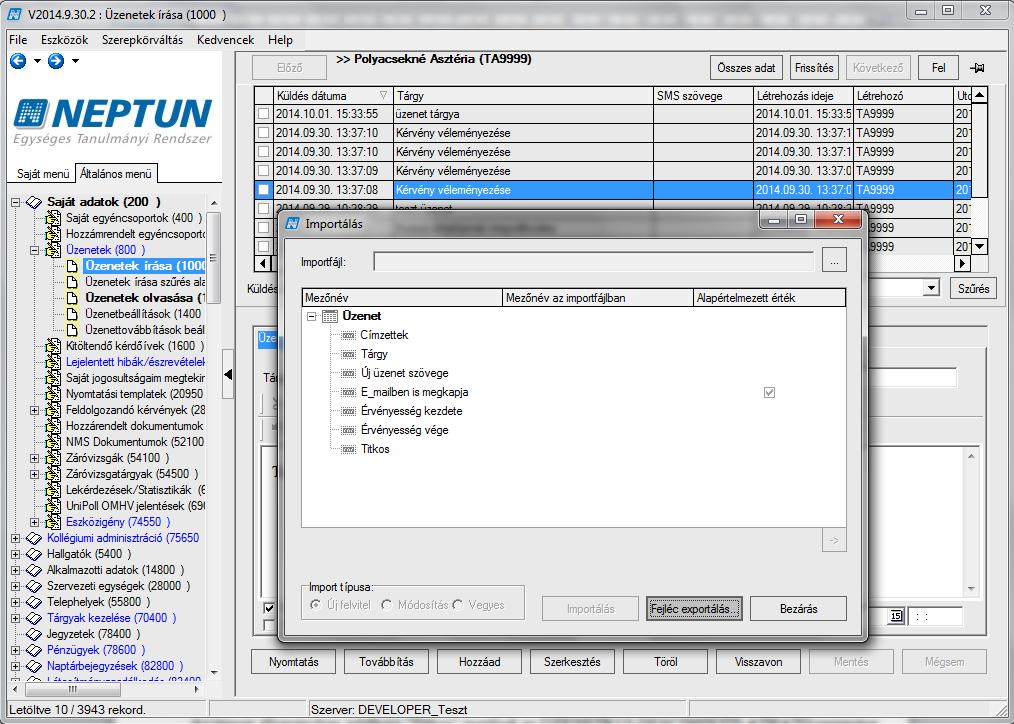
Task: Click the Fejléc exportálás button
Action: coord(694,609)
